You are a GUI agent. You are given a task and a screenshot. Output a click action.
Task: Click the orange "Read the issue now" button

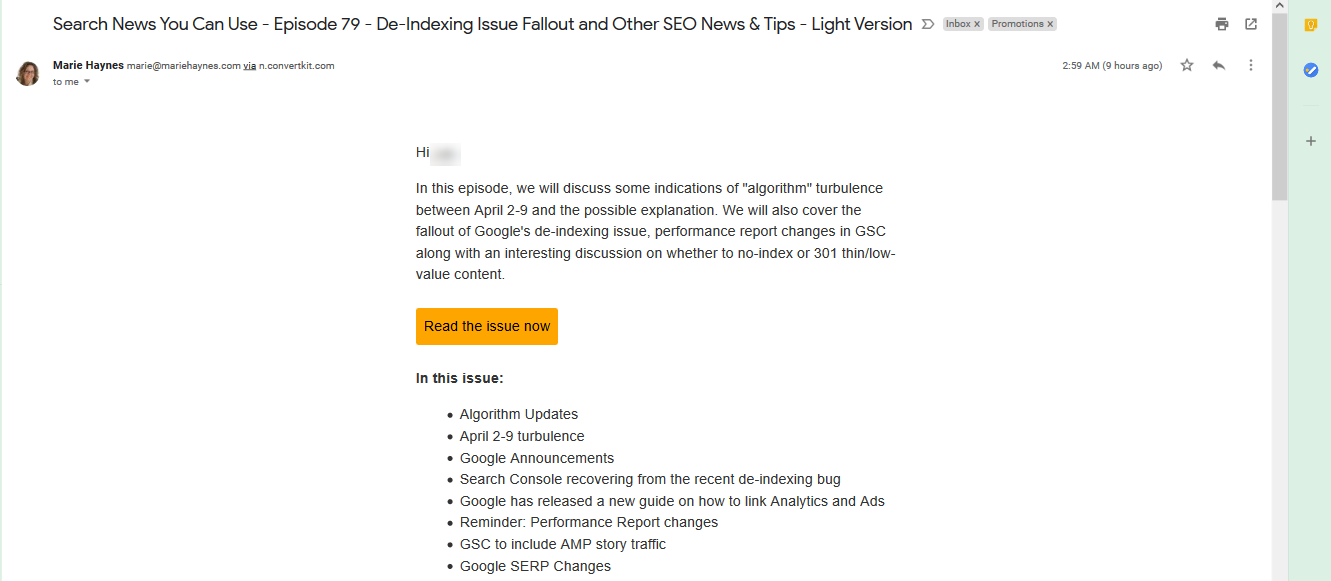point(487,326)
